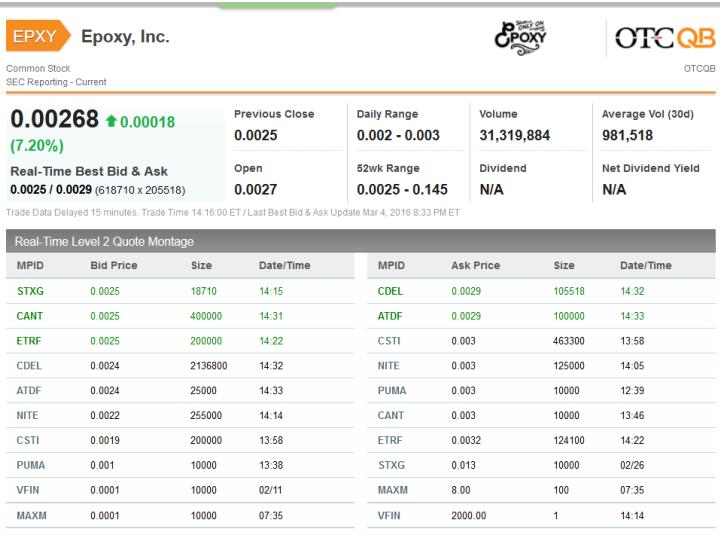Click the Bid Price column header
720x540 pixels.
coord(114,266)
